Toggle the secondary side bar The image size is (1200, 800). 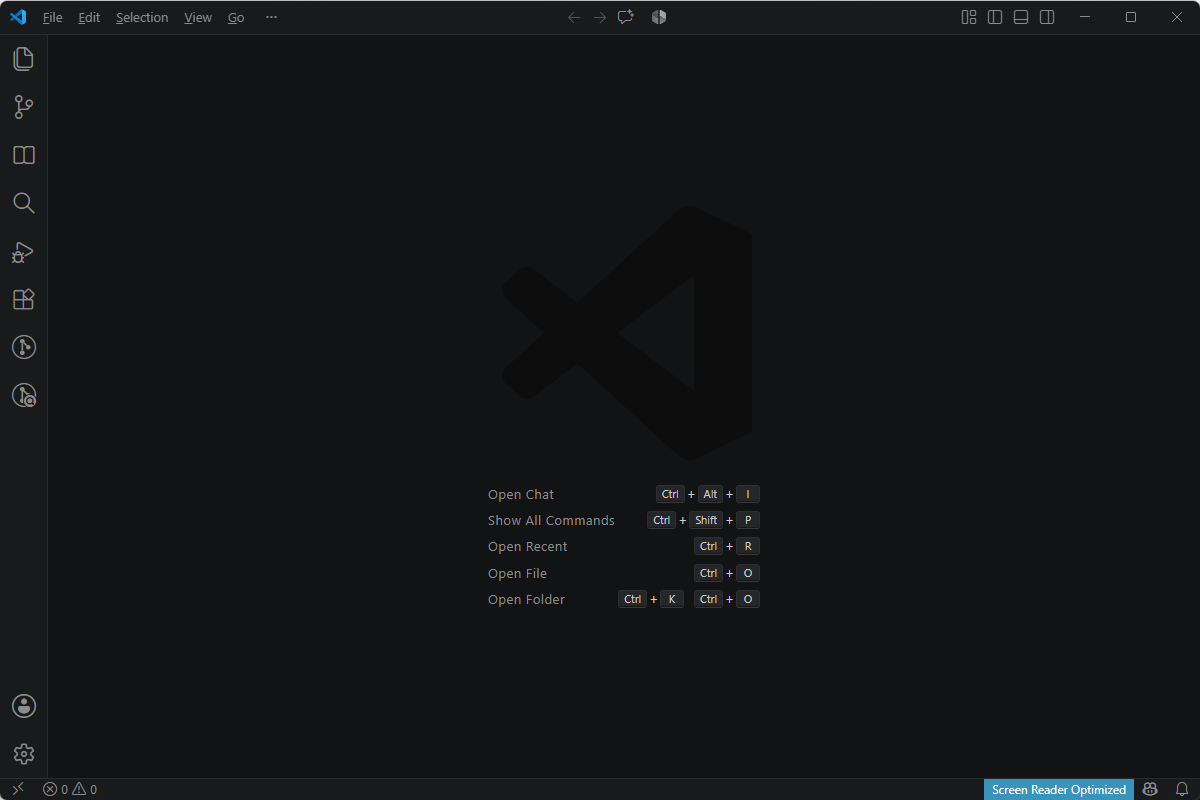point(1047,17)
